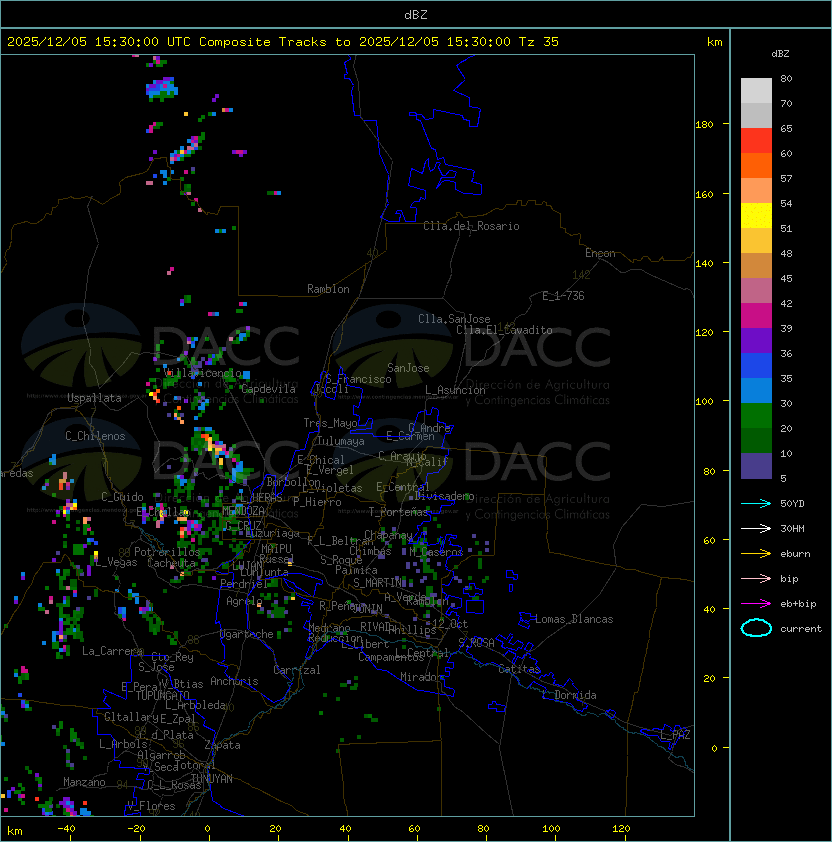
Task: Click the white 30HM arrow icon
Action: pyautogui.click(x=756, y=528)
